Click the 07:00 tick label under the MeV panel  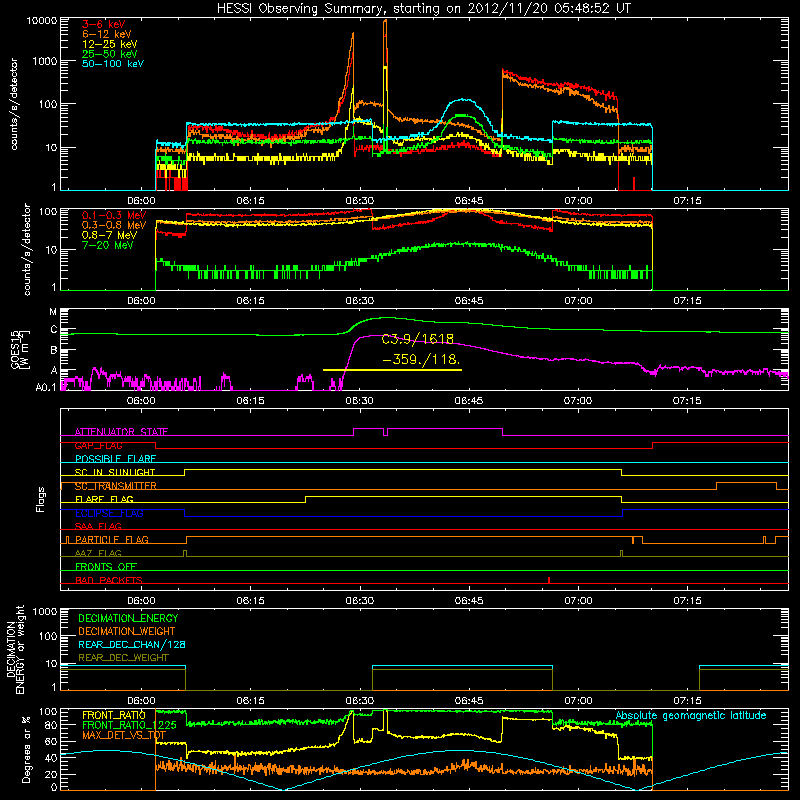pyautogui.click(x=578, y=301)
